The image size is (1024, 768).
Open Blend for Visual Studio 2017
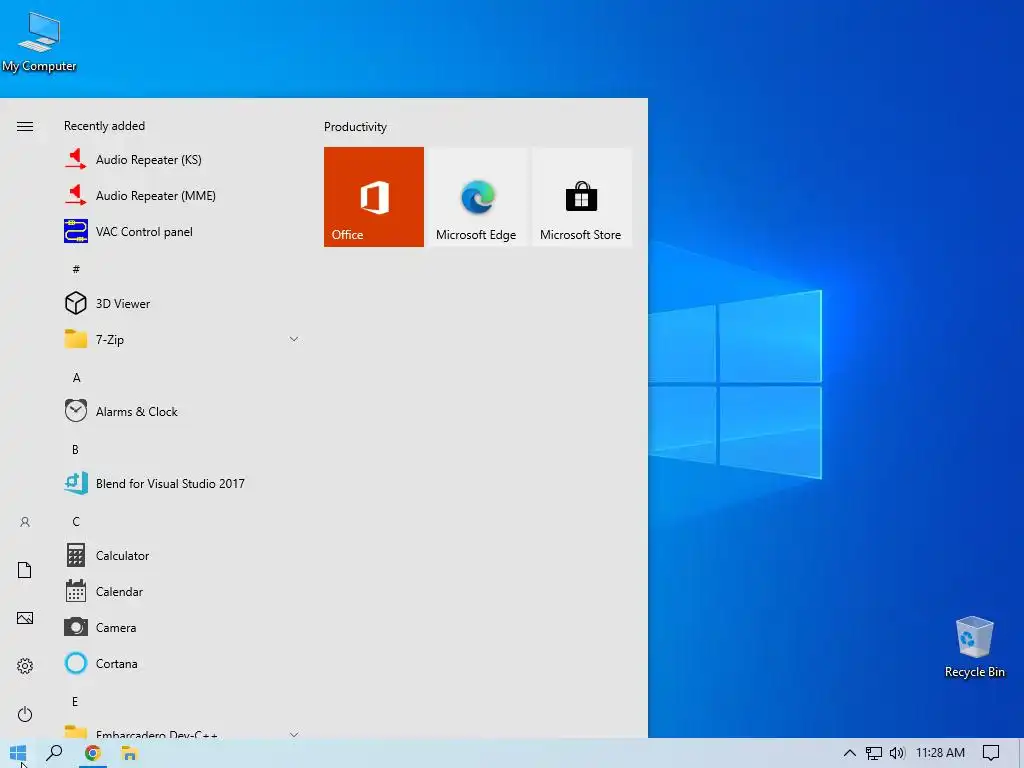(x=182, y=483)
